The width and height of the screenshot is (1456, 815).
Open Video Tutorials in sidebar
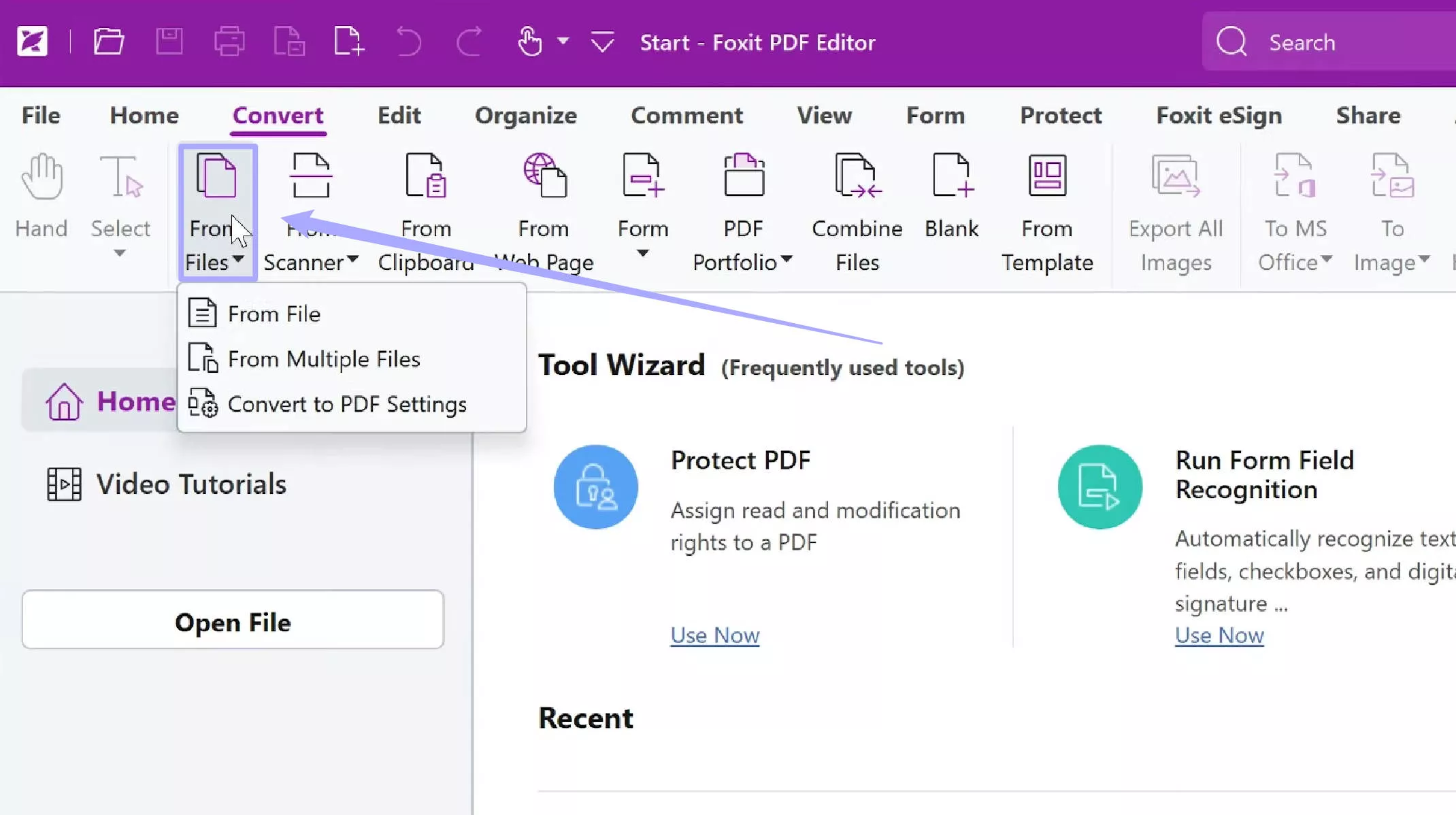point(167,484)
